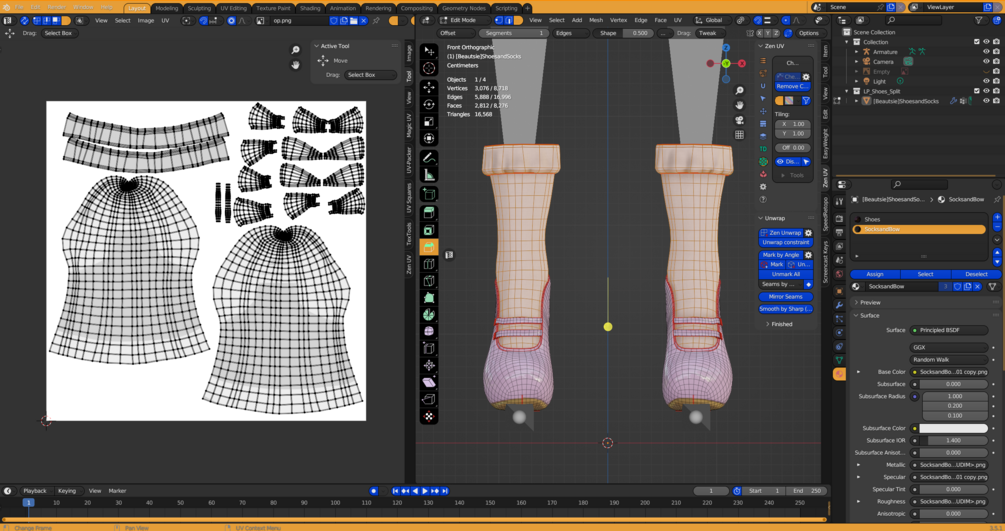Select the Annotate tool
The image size is (1005, 531).
click(429, 158)
